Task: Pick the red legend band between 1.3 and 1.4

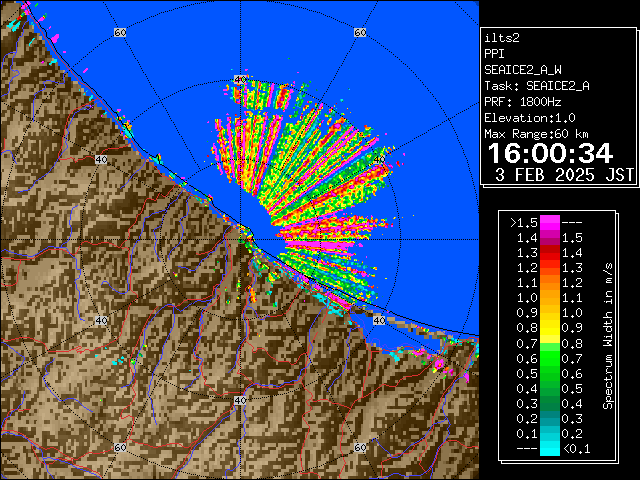Action: [550, 253]
